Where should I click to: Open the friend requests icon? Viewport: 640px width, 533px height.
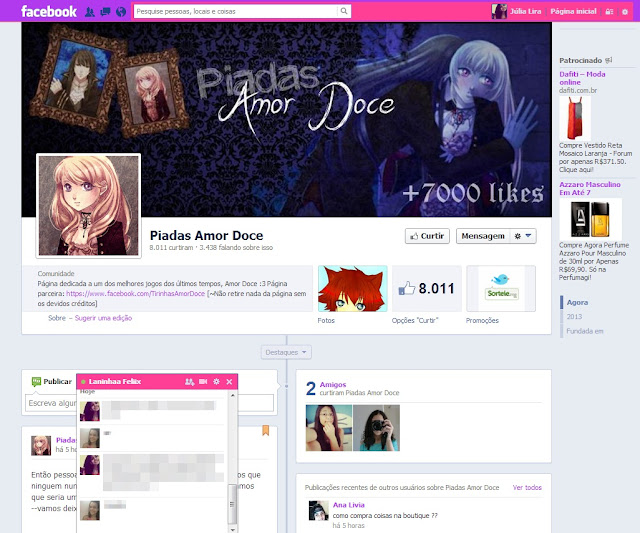pyautogui.click(x=89, y=12)
